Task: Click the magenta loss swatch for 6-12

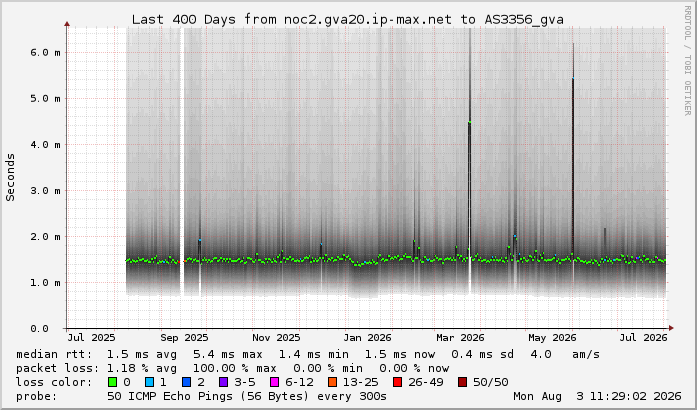Action: pyautogui.click(x=275, y=382)
